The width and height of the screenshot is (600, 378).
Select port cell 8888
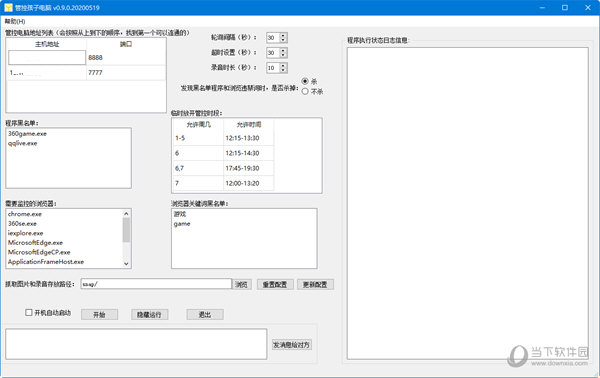[126, 57]
